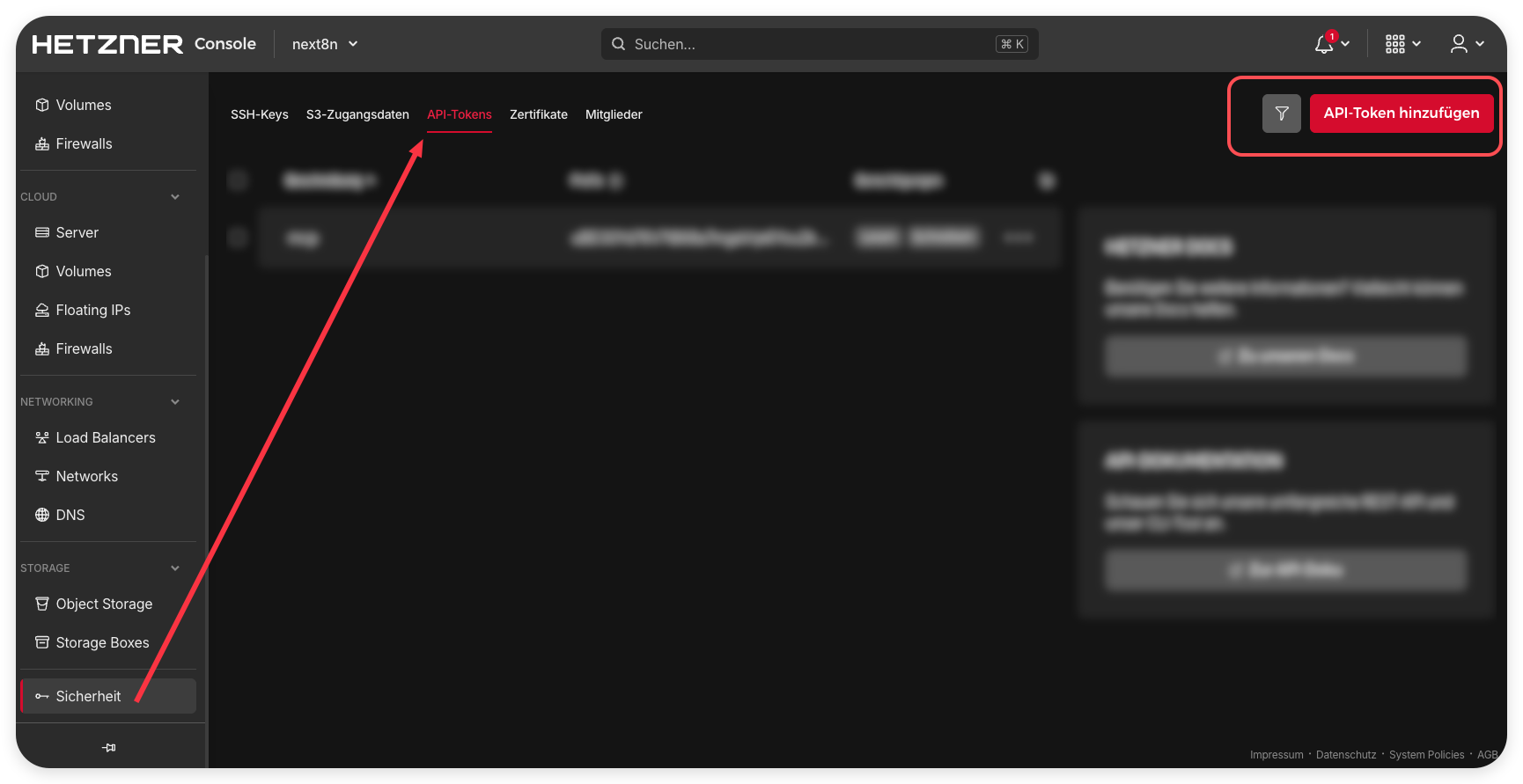
Task: Open the Hetzner Console logo home link
Action: (143, 44)
